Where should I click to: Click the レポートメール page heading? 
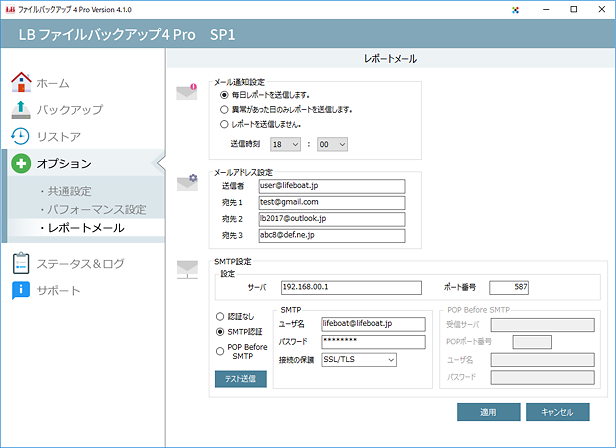click(390, 59)
